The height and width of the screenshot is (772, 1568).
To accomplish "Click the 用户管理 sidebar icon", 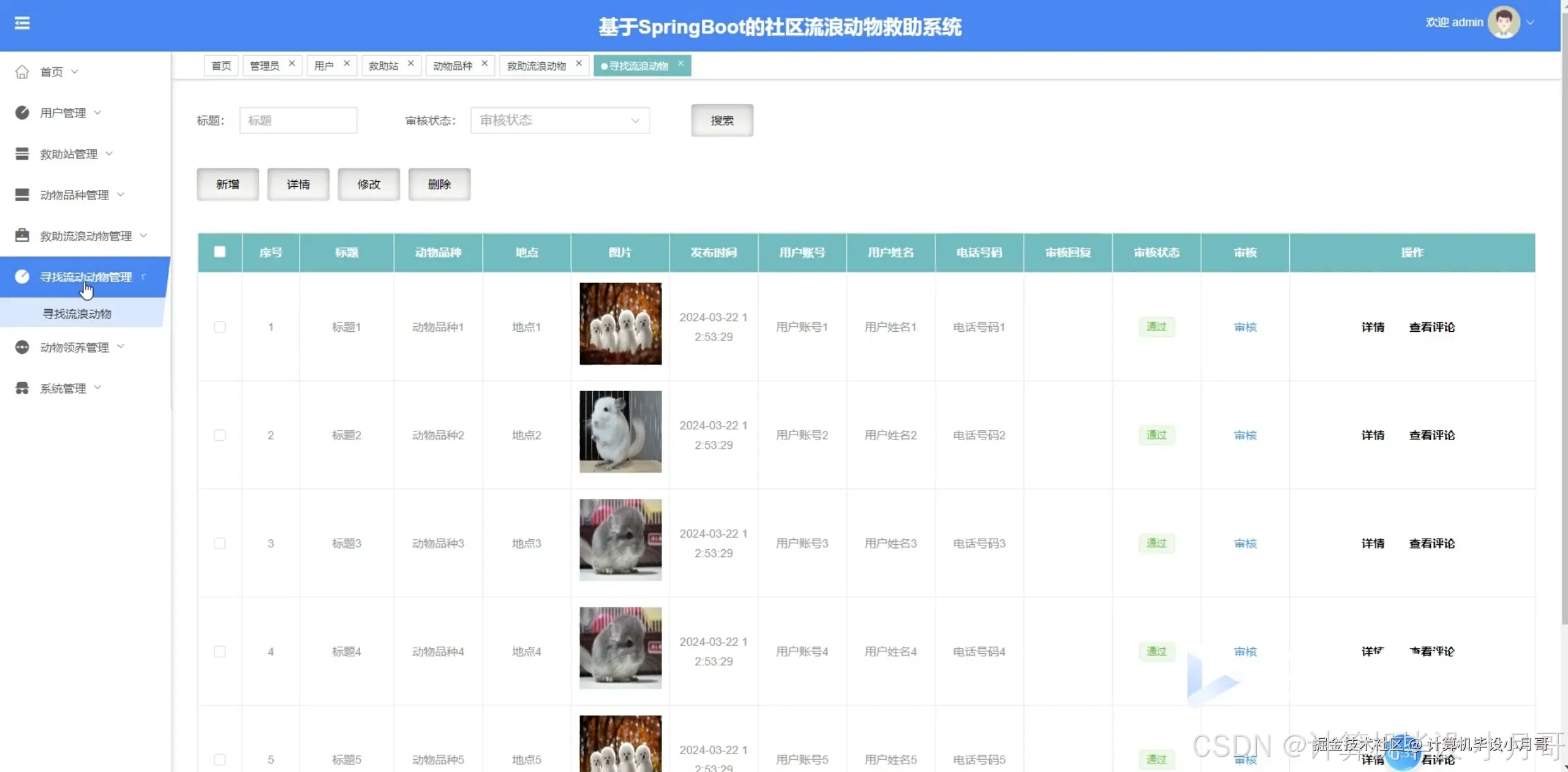I will point(22,113).
